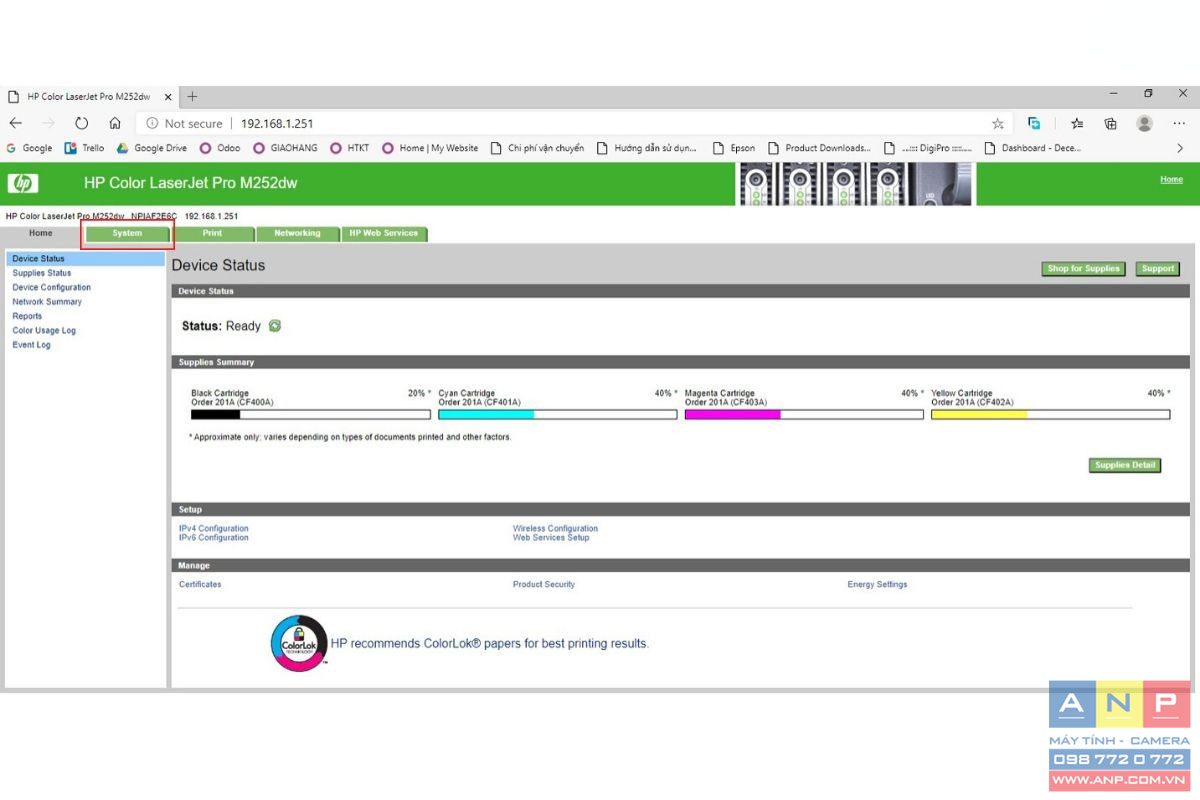Open the HP Web Services tab
Image resolution: width=1200 pixels, height=800 pixels.
point(384,234)
